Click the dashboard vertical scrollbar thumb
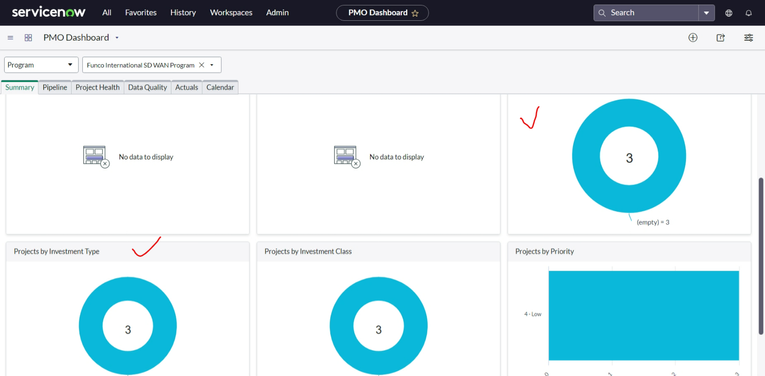 pyautogui.click(x=761, y=256)
